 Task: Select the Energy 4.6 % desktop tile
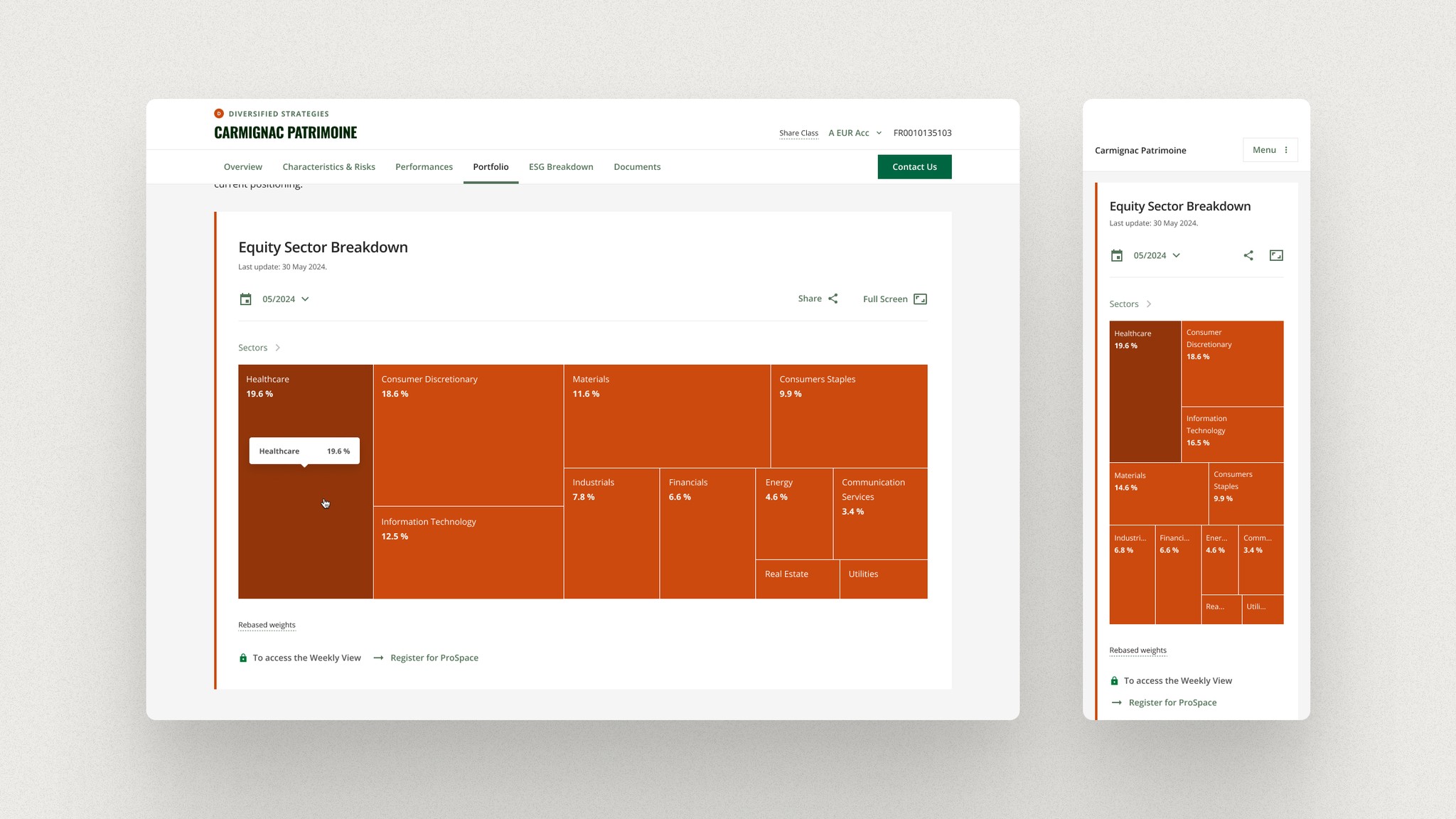tap(794, 513)
